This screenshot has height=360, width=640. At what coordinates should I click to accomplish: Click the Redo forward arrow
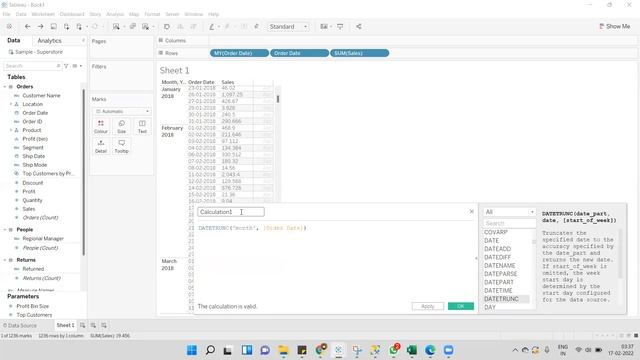40,27
